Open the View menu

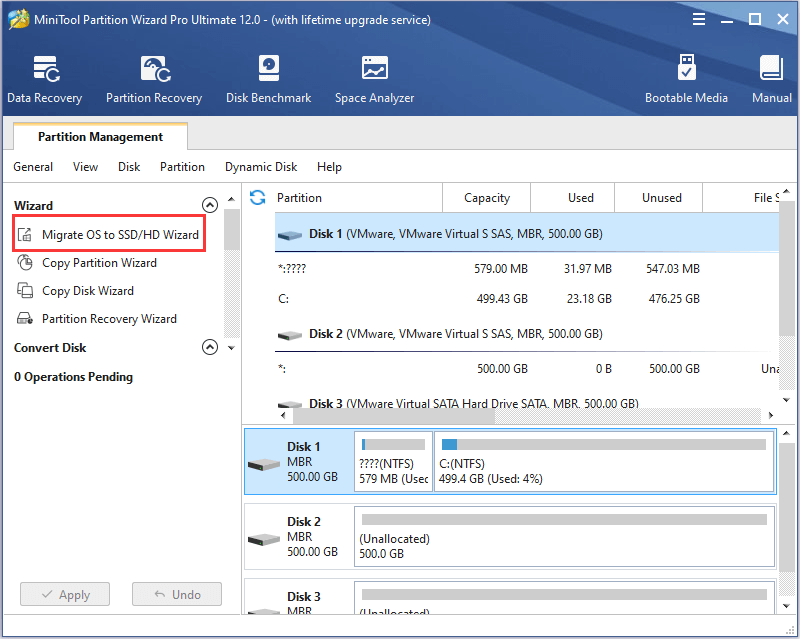(85, 167)
